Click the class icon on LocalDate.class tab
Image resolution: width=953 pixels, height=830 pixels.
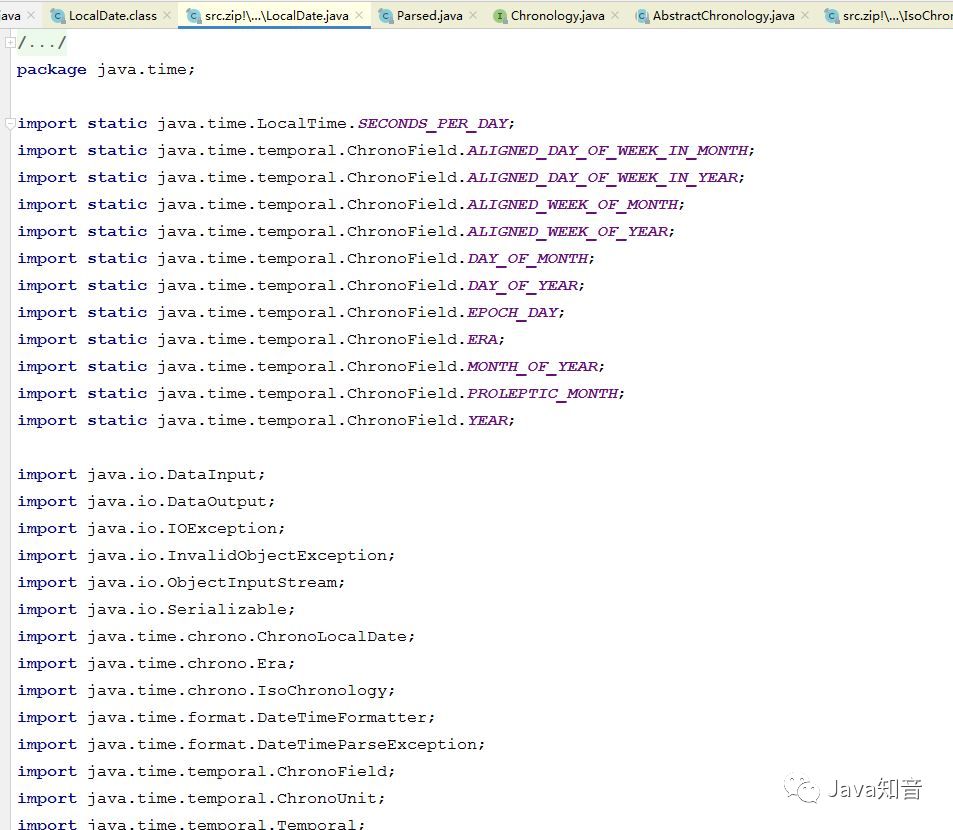[x=58, y=16]
